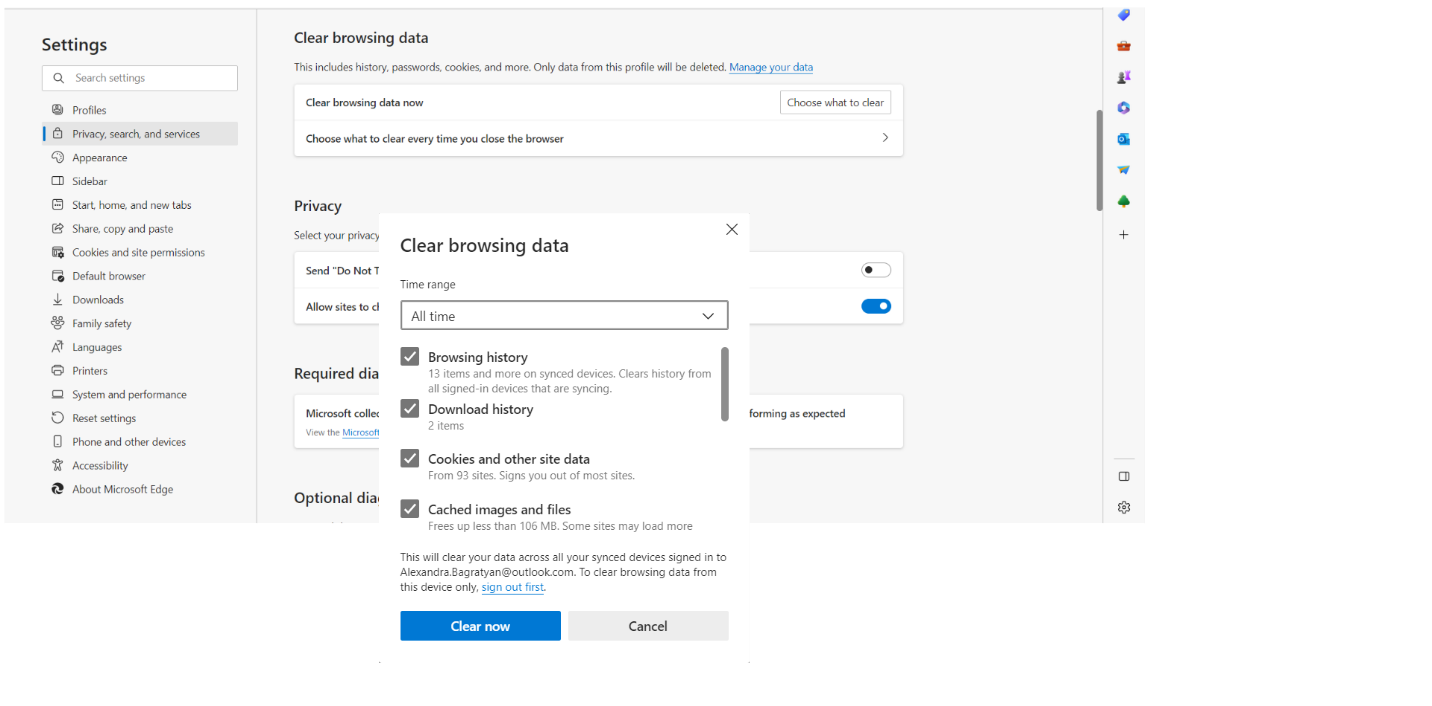
Task: Add a new app with the sidebar plus icon
Action: [x=1123, y=234]
